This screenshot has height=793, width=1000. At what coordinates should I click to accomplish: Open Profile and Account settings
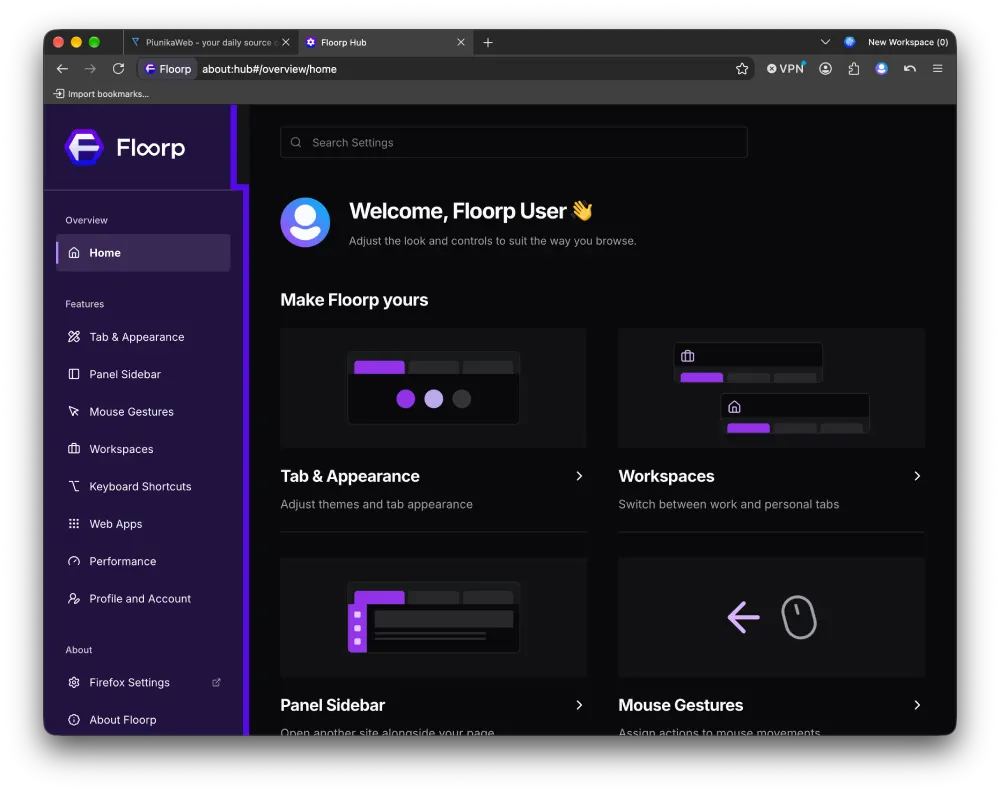coord(143,598)
